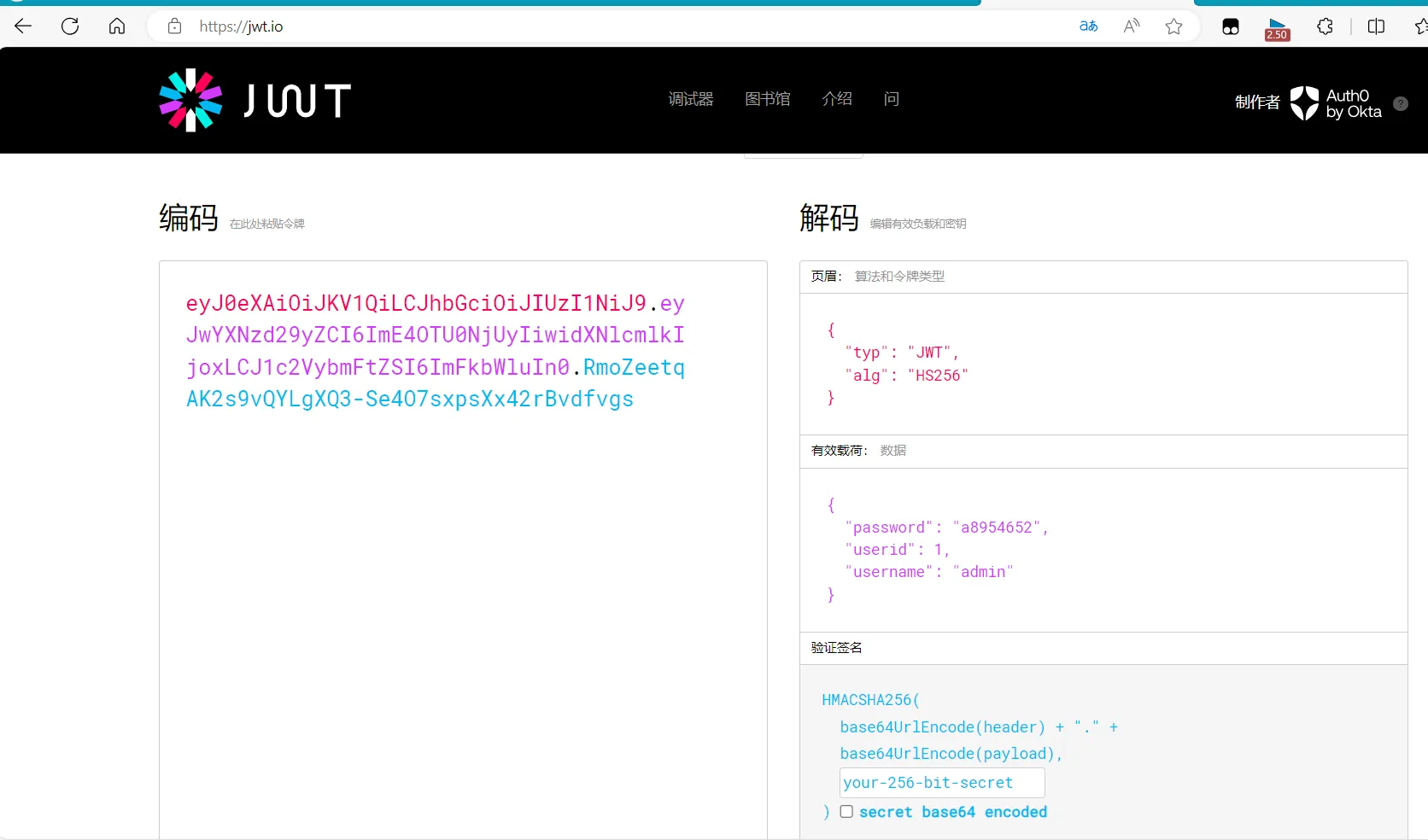The image size is (1428, 840).
Task: Open the translate page icon
Action: [1088, 26]
